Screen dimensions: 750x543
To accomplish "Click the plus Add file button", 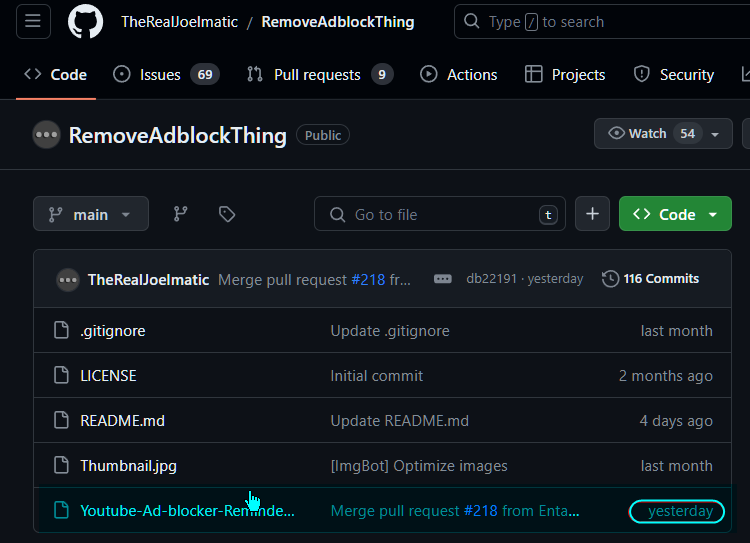I will (x=592, y=214).
